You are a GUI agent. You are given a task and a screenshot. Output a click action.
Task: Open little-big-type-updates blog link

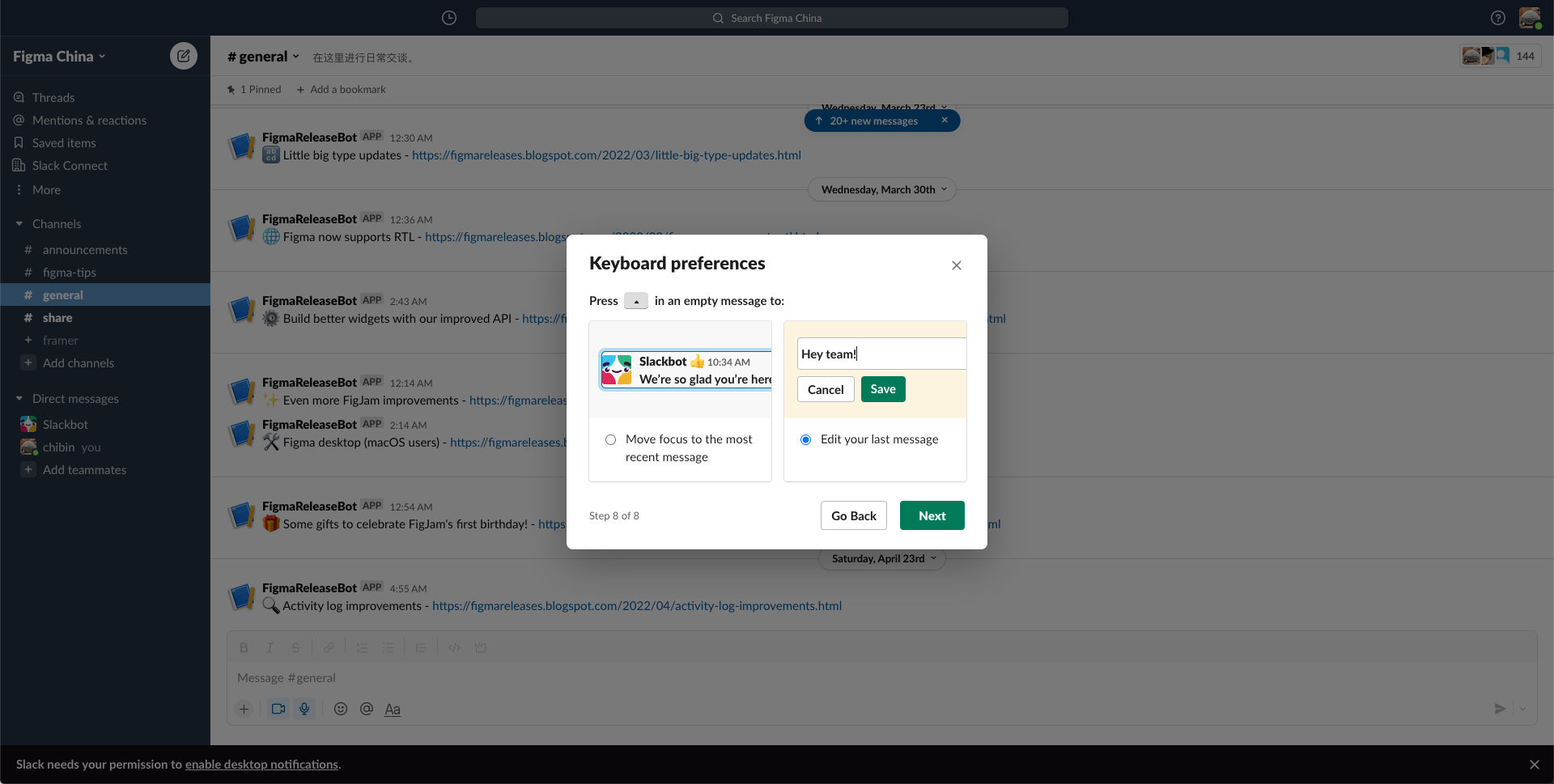click(606, 155)
